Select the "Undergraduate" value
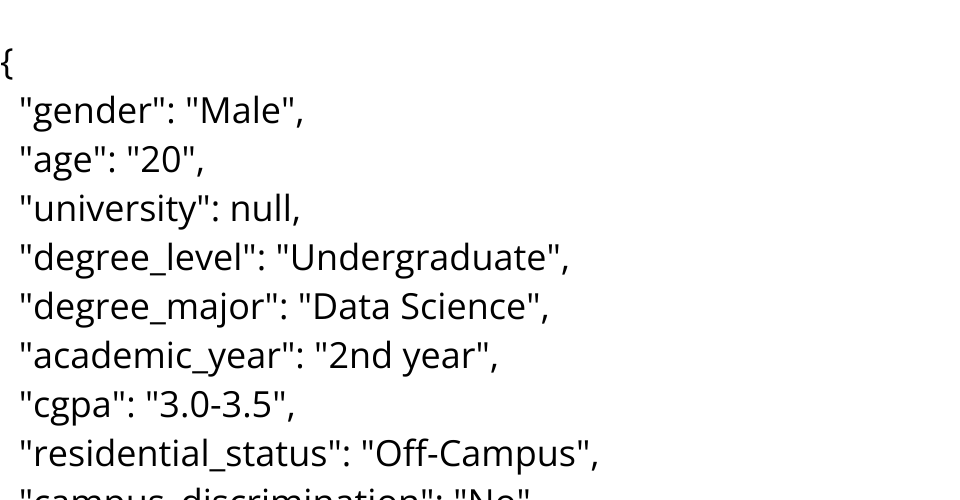The height and width of the screenshot is (500, 960). pyautogui.click(x=422, y=258)
